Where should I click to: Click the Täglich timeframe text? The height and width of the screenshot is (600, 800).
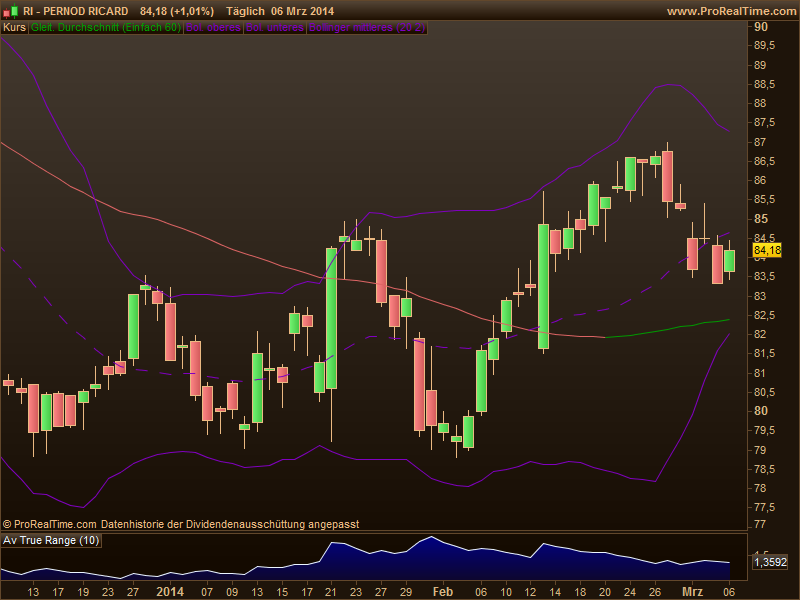coord(245,11)
